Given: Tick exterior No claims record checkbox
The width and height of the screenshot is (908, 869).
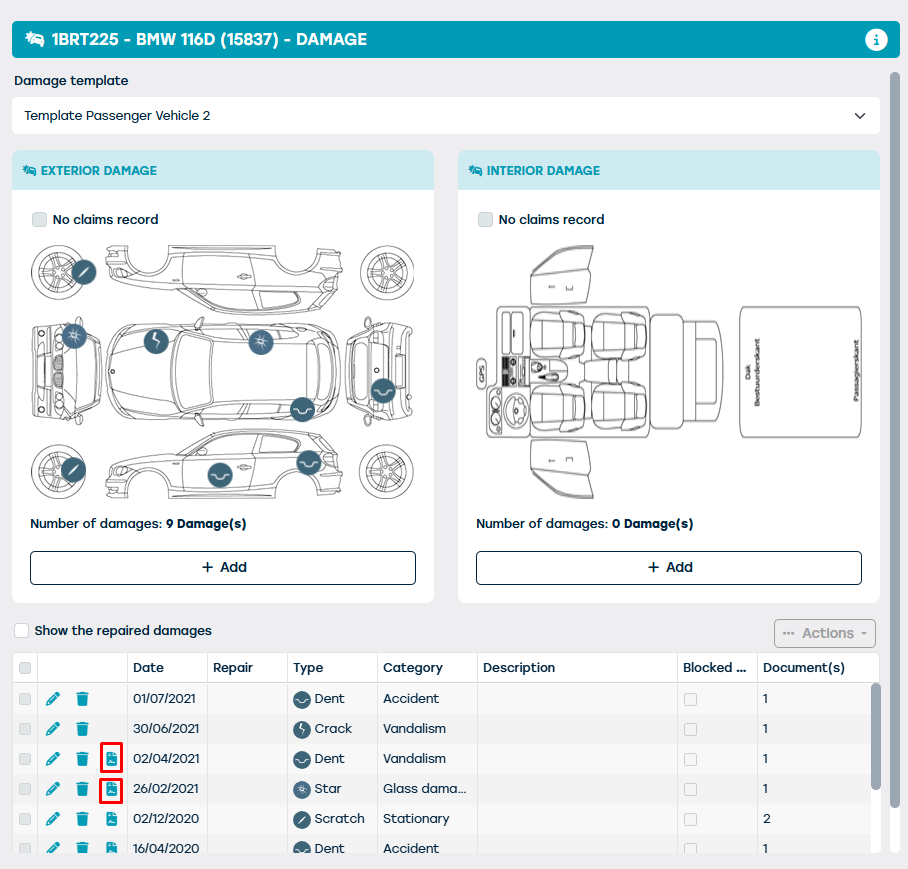Looking at the screenshot, I should (x=39, y=219).
